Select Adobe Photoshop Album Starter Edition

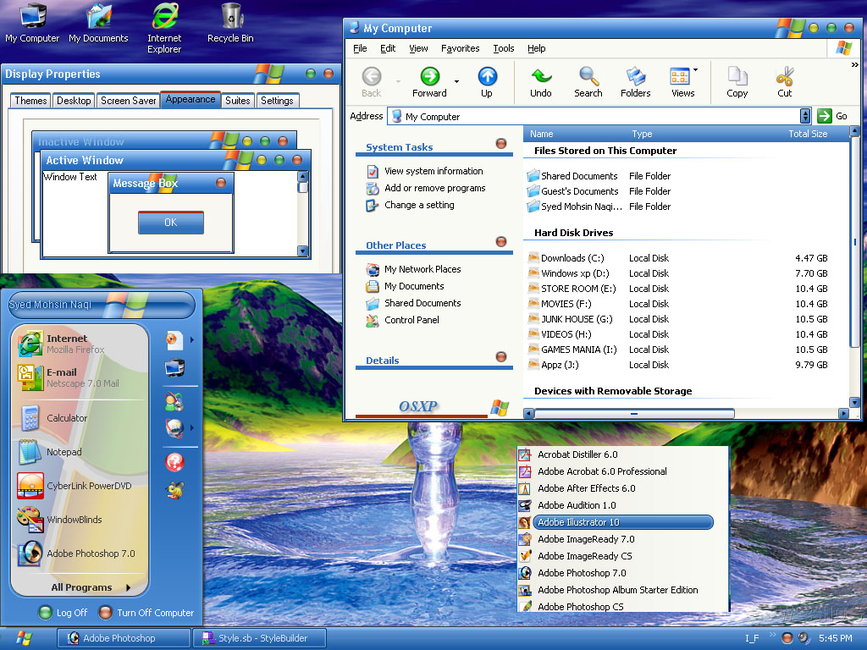click(618, 590)
